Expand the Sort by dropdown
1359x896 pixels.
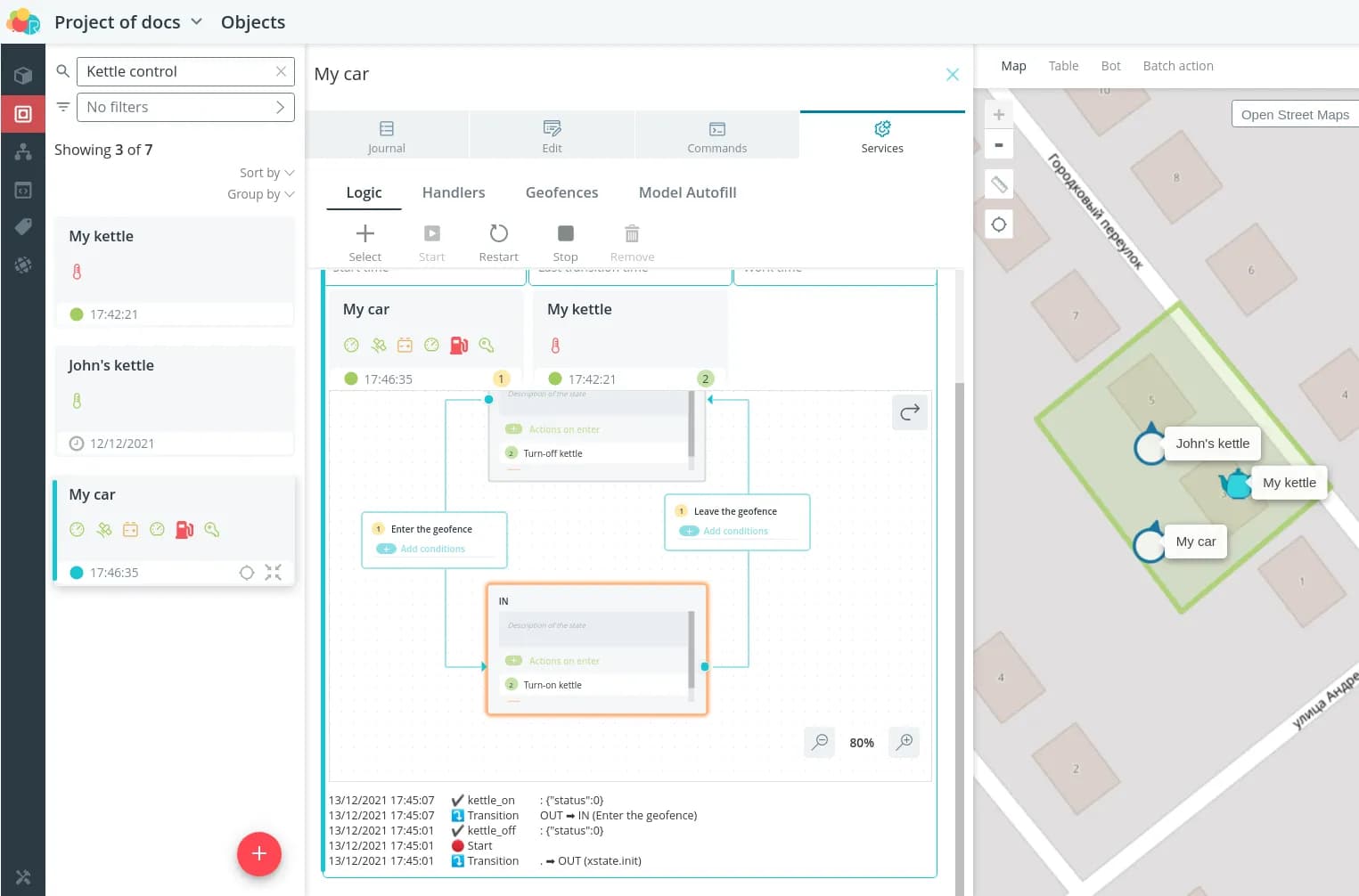(x=266, y=173)
